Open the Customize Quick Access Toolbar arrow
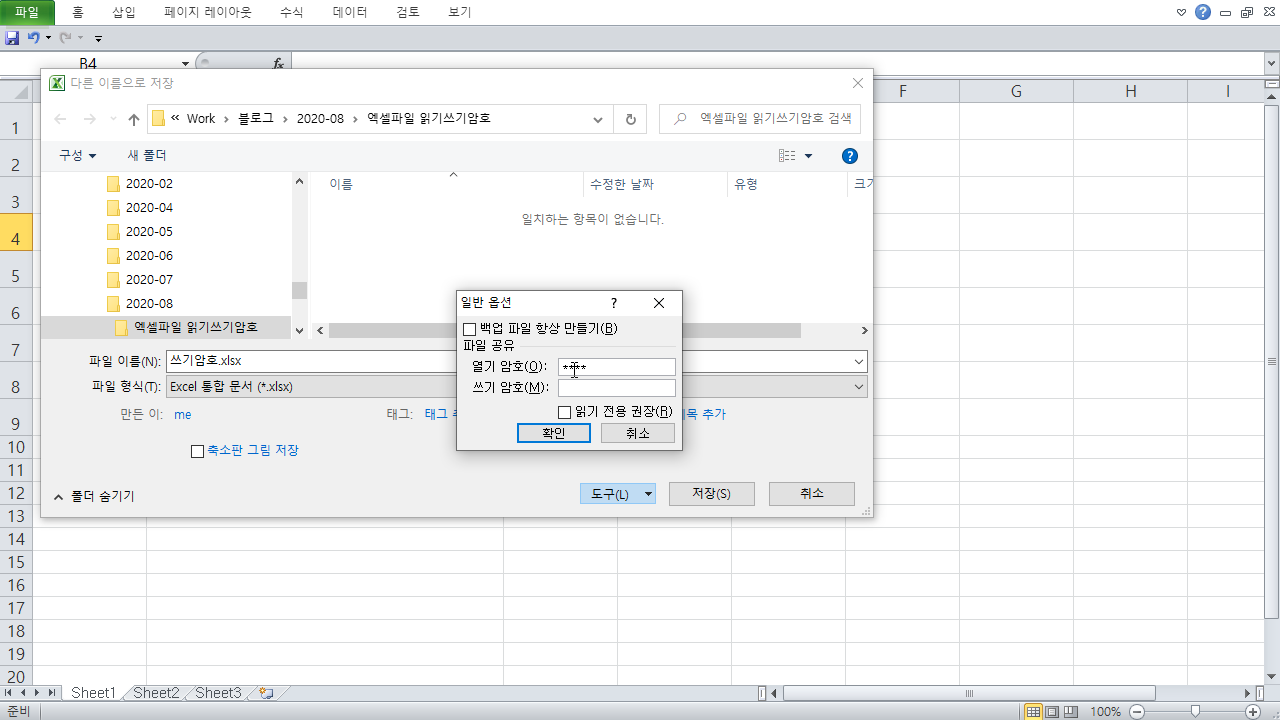 [x=98, y=38]
